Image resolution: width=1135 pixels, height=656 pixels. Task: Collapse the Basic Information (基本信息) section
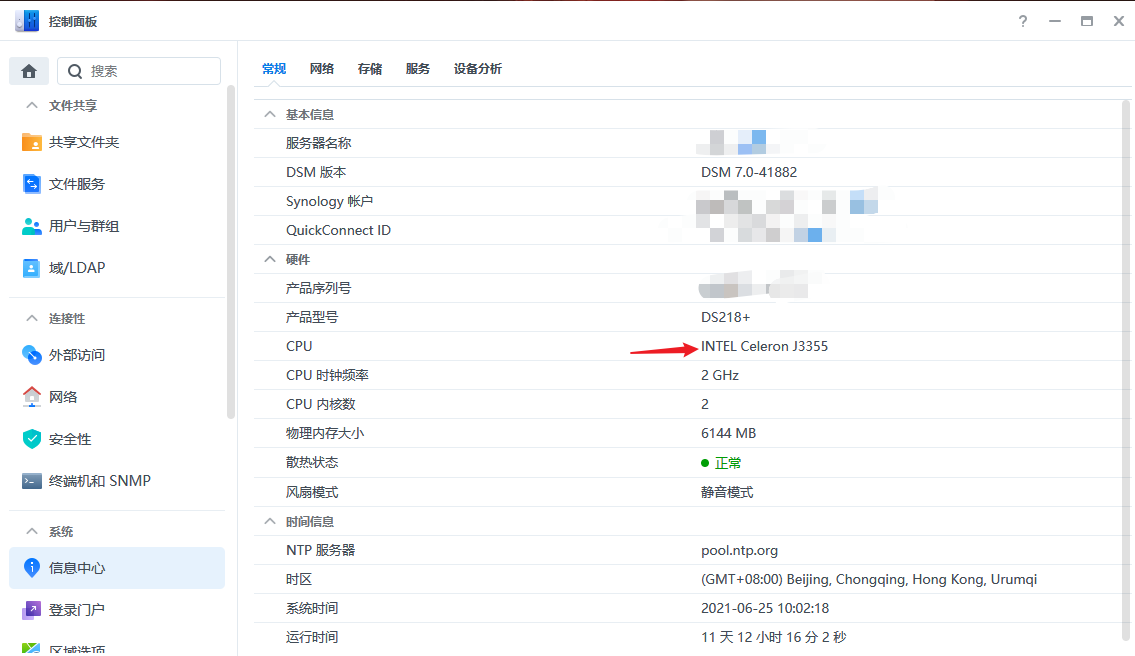tap(269, 115)
